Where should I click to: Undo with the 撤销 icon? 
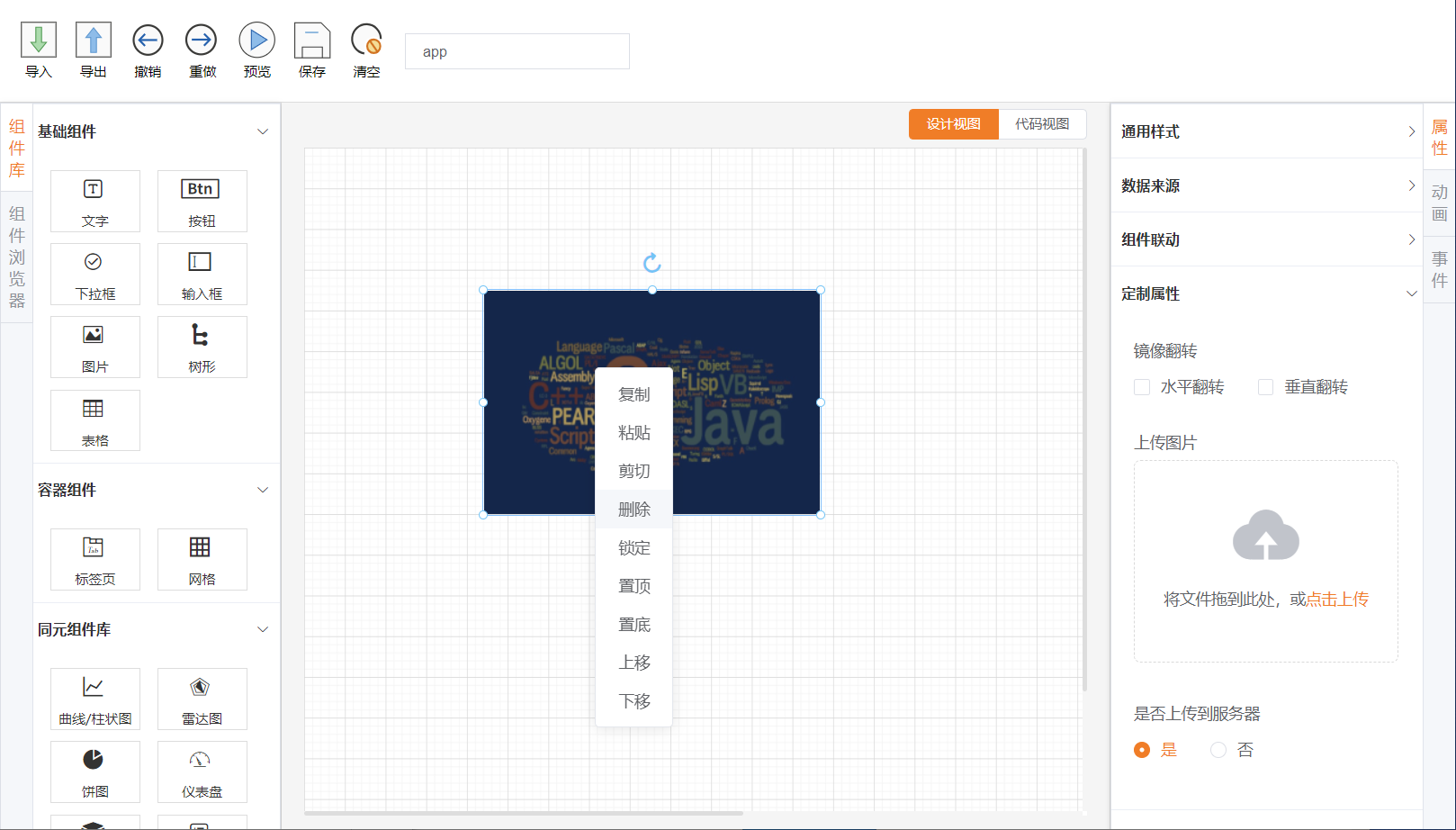[x=148, y=41]
